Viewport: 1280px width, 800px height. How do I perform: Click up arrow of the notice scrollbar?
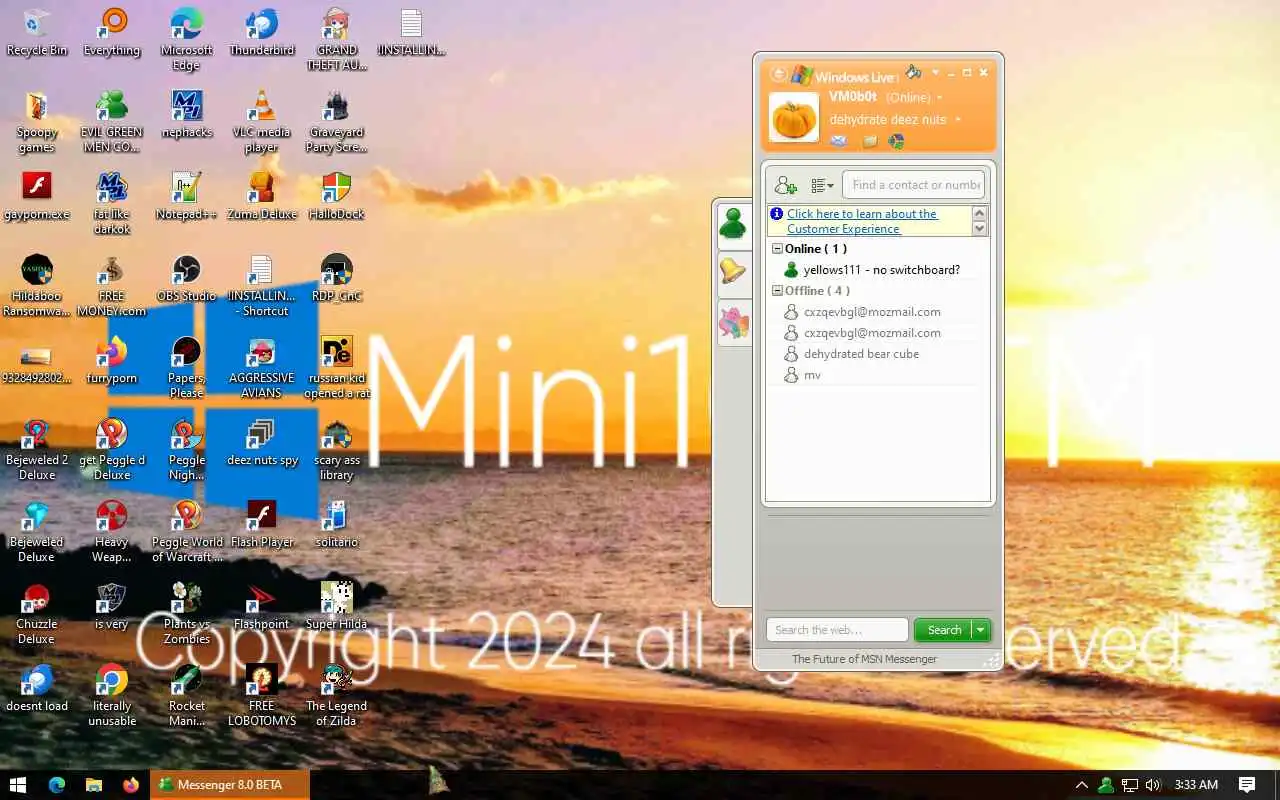pos(980,214)
